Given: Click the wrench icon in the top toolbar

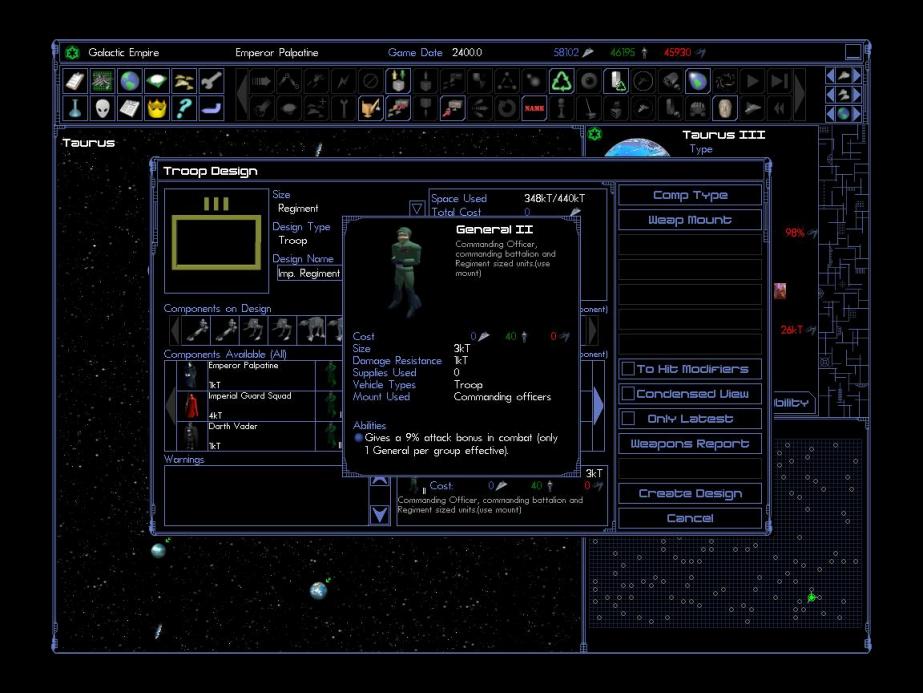Looking at the screenshot, I should tap(211, 82).
